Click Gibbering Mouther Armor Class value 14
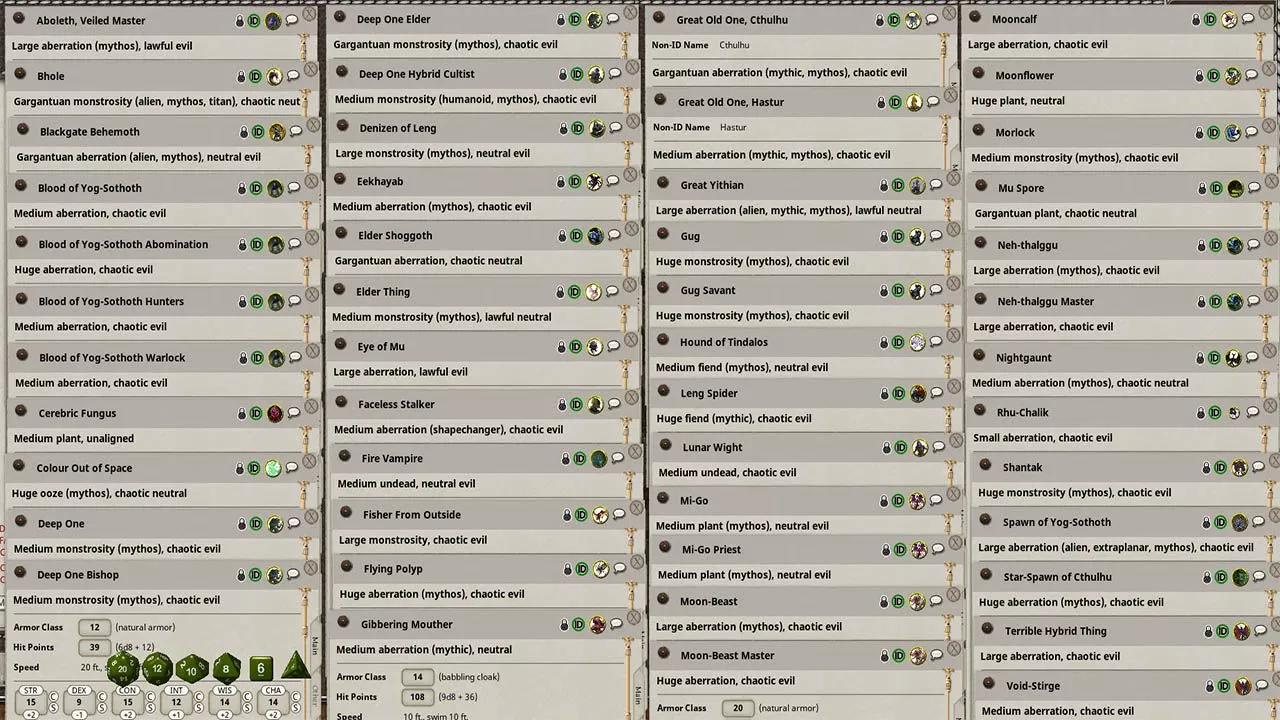This screenshot has width=1280, height=720. (417, 677)
